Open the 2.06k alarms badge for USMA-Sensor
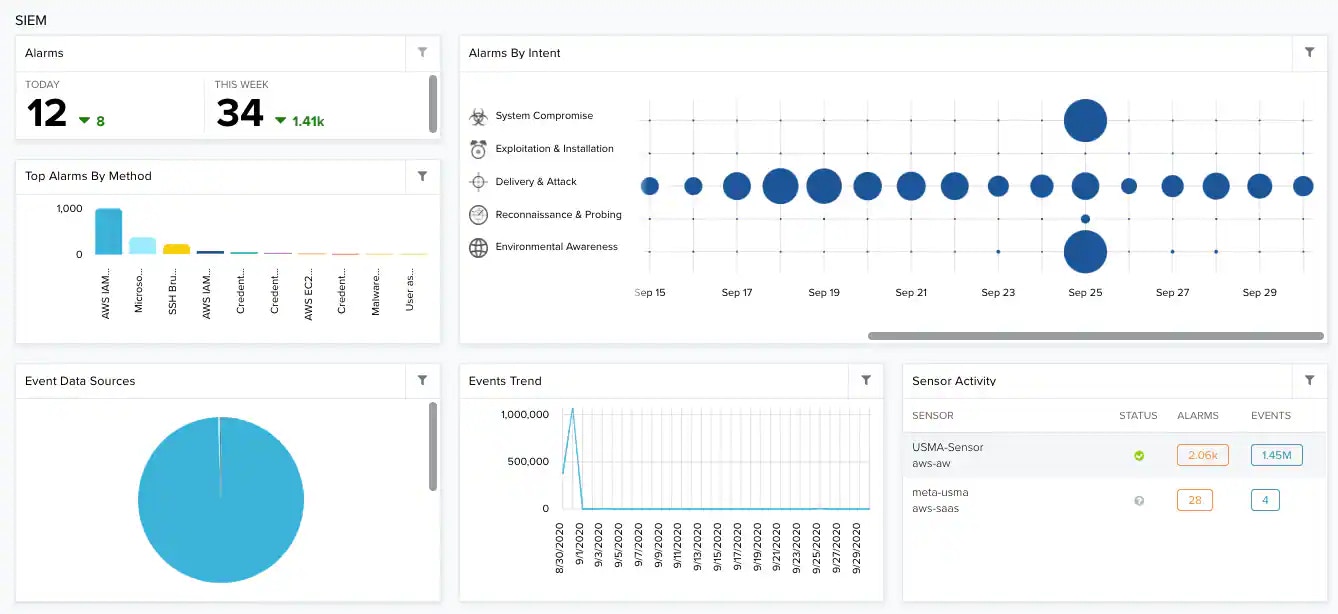 coord(1202,455)
